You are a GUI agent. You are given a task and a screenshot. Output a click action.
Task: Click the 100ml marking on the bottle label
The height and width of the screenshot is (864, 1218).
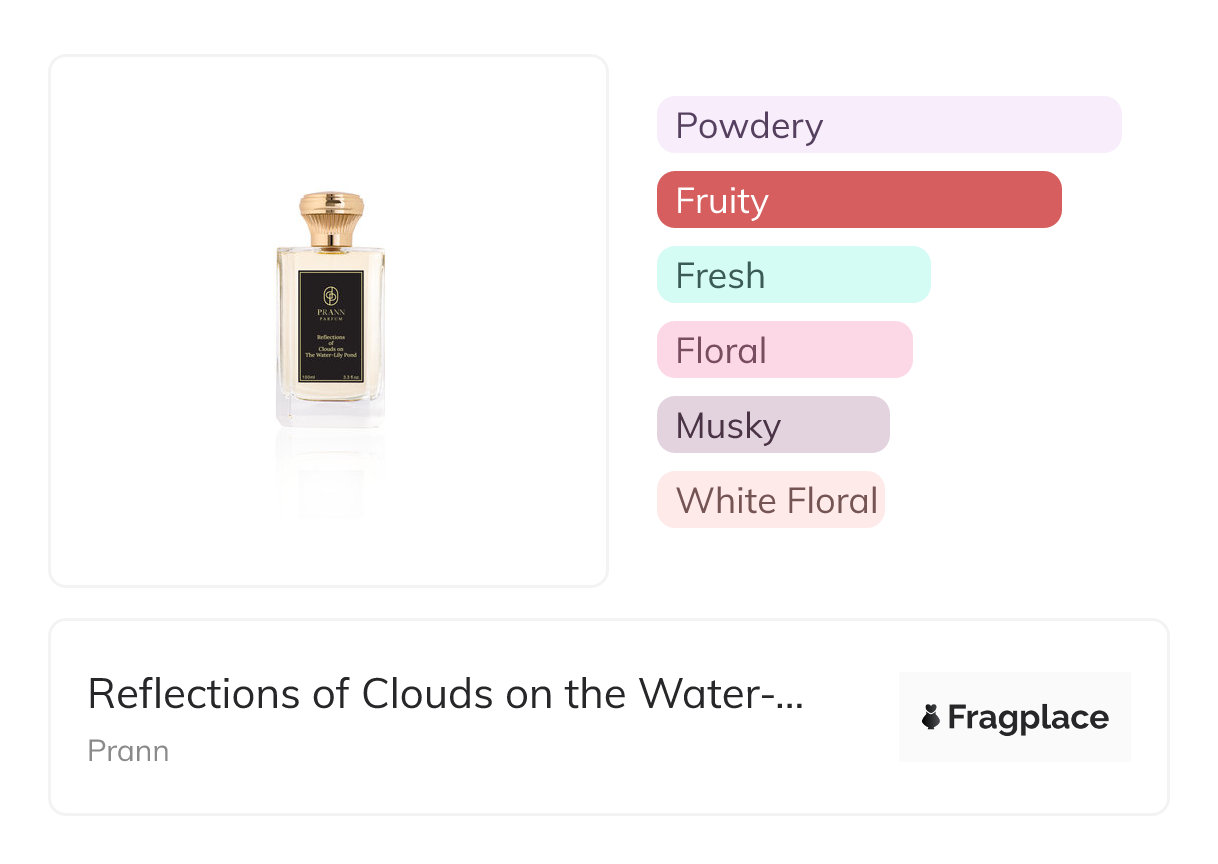(309, 377)
